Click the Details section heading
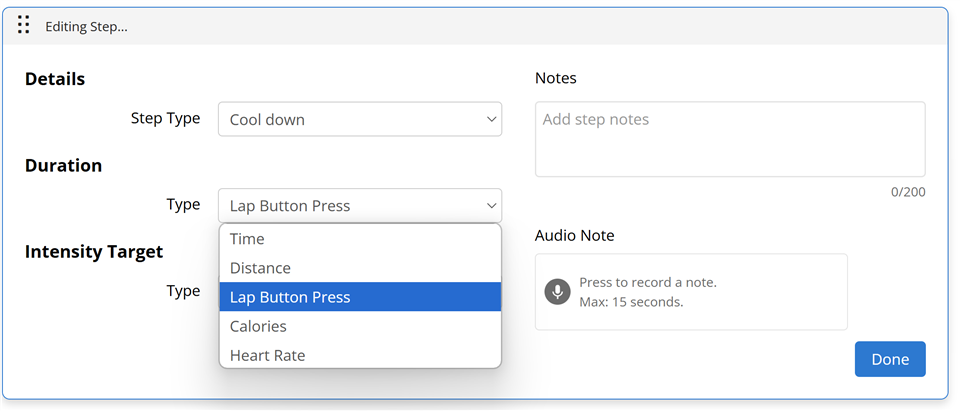 (55, 79)
